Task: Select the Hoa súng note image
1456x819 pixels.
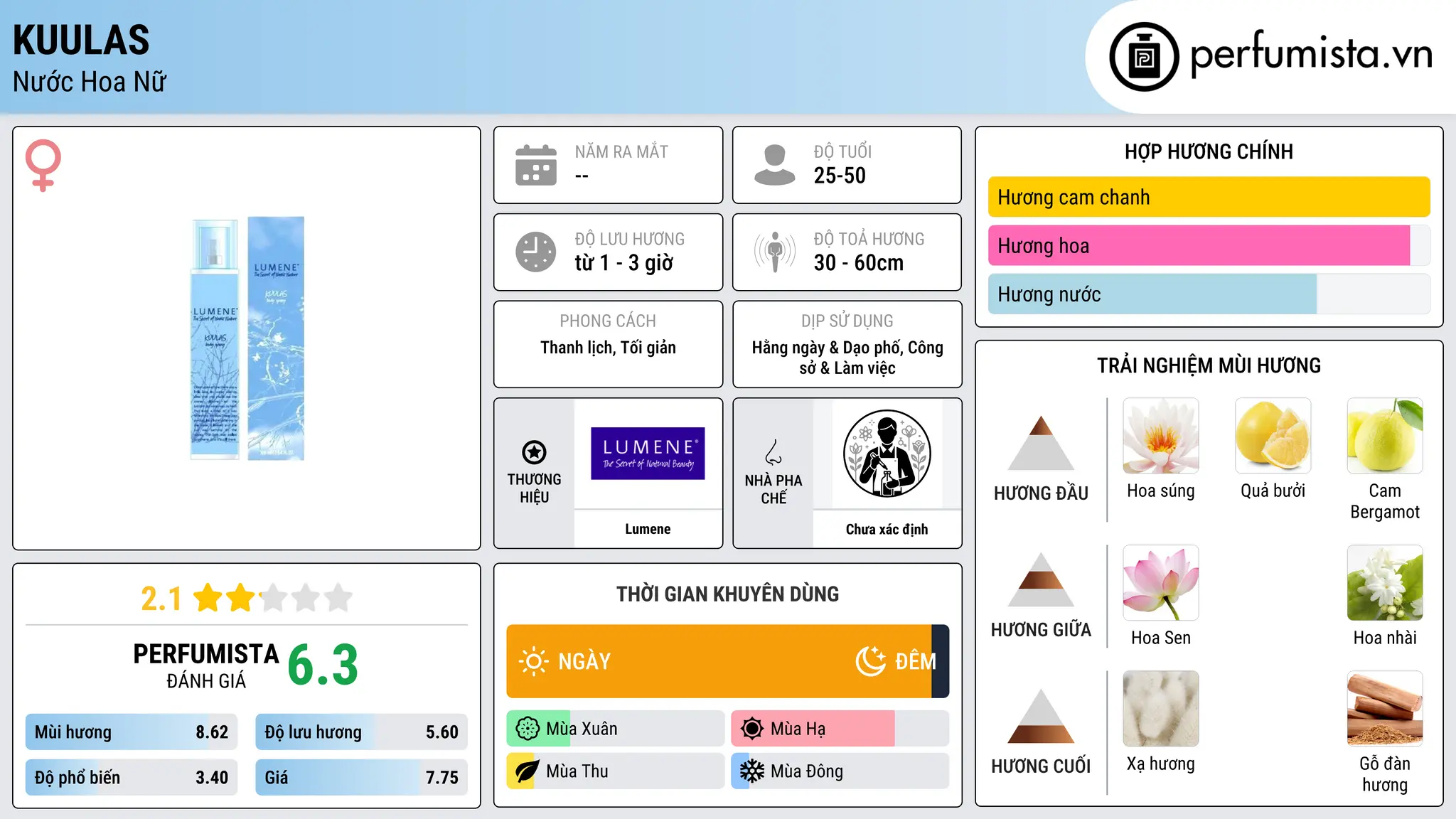Action: point(1161,436)
